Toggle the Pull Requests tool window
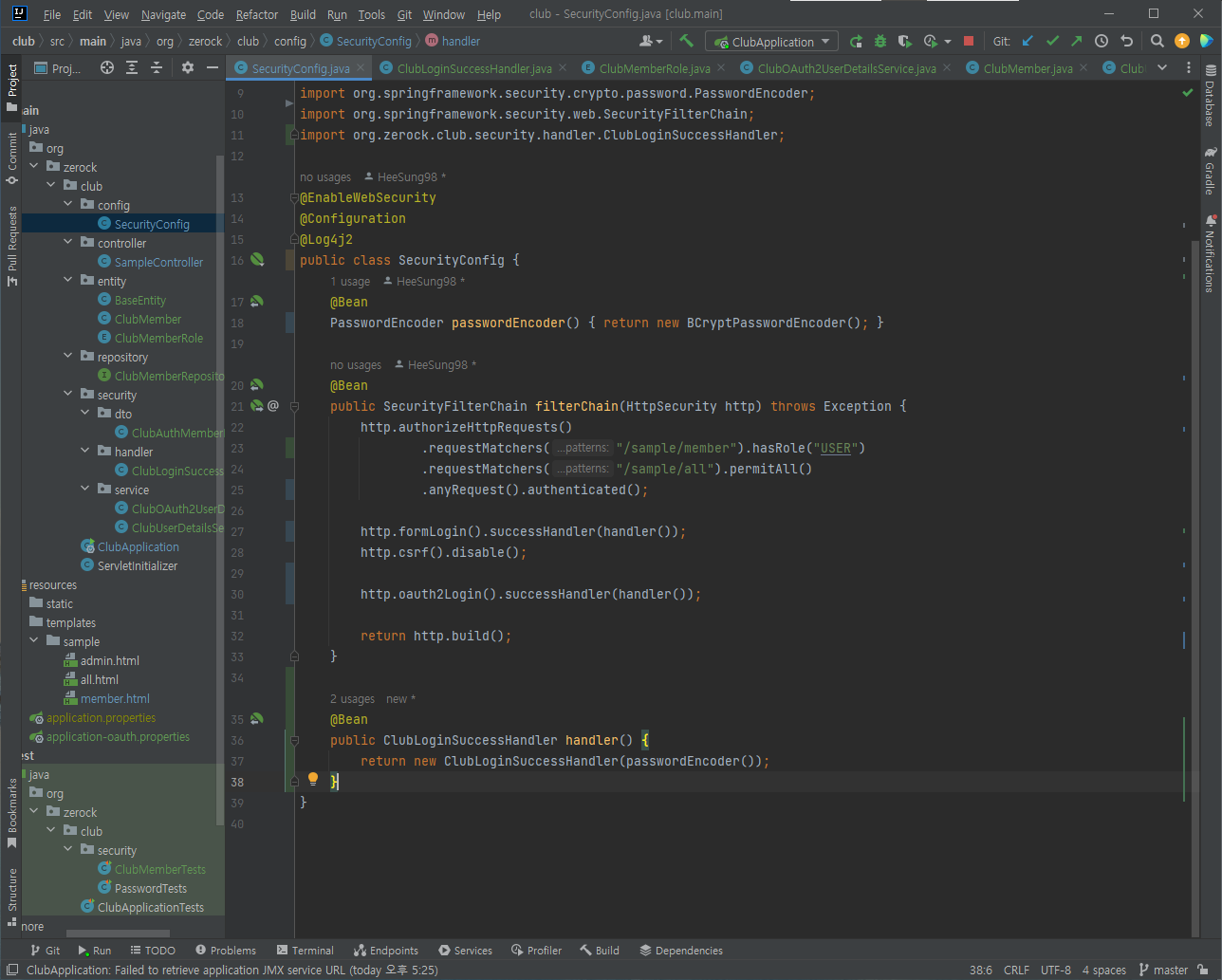The image size is (1222, 980). tap(11, 245)
